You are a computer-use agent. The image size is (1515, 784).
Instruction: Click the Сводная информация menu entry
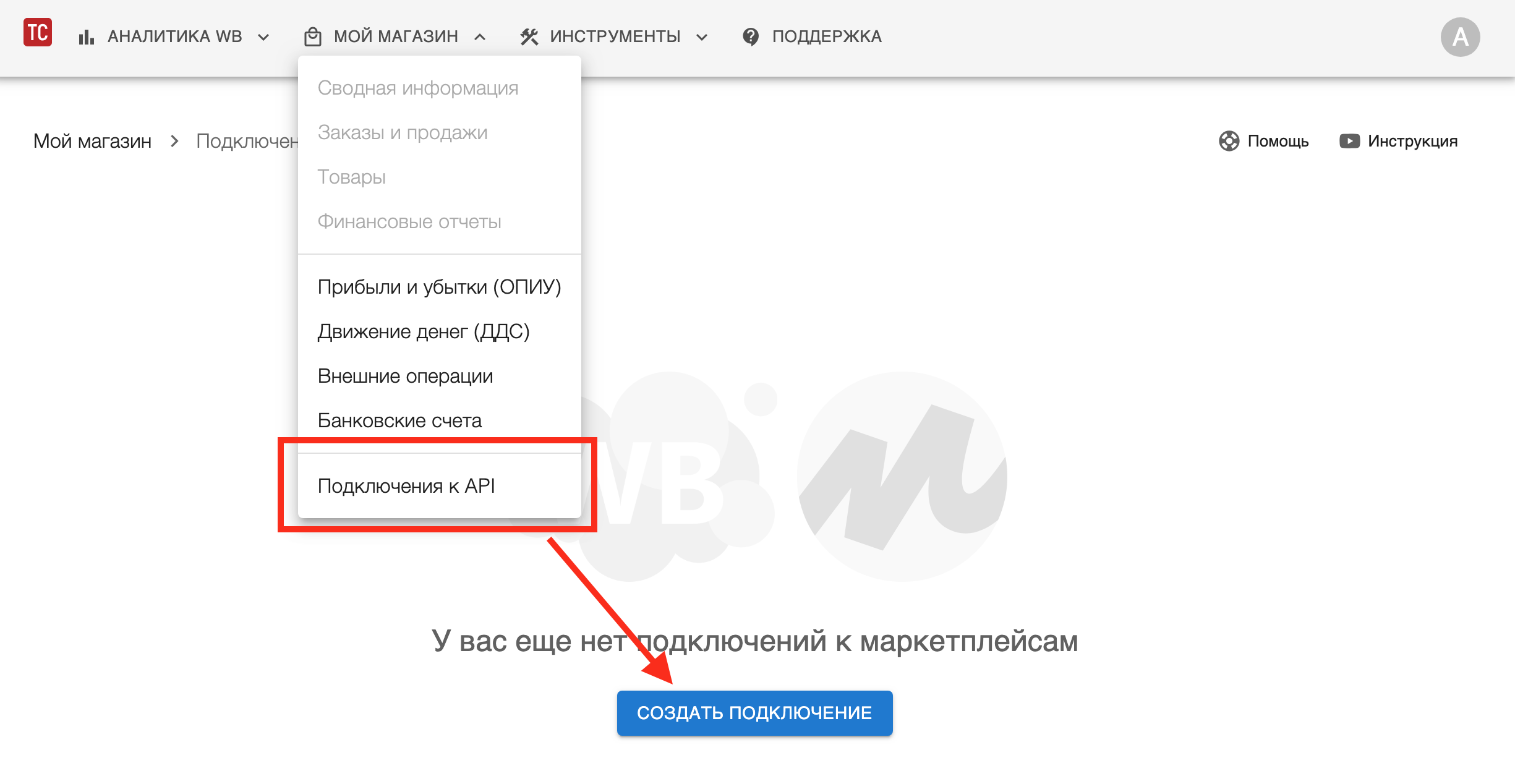tap(418, 88)
